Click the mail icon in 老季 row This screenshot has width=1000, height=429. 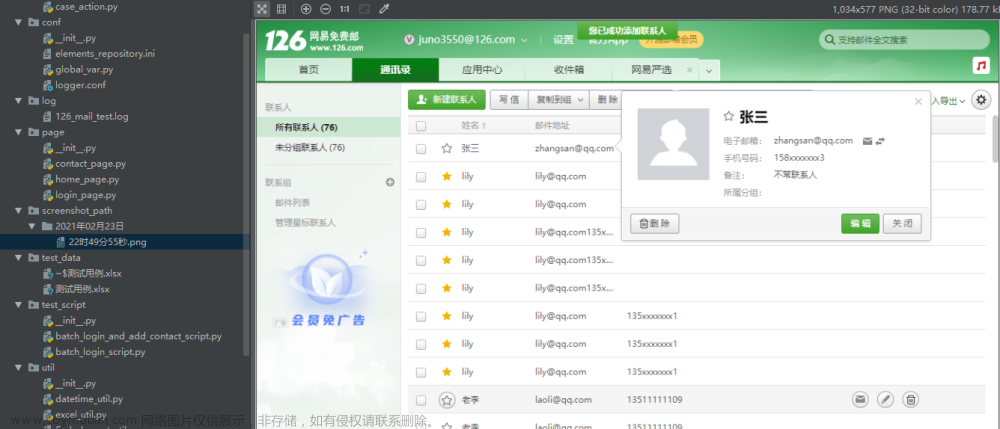tap(860, 400)
